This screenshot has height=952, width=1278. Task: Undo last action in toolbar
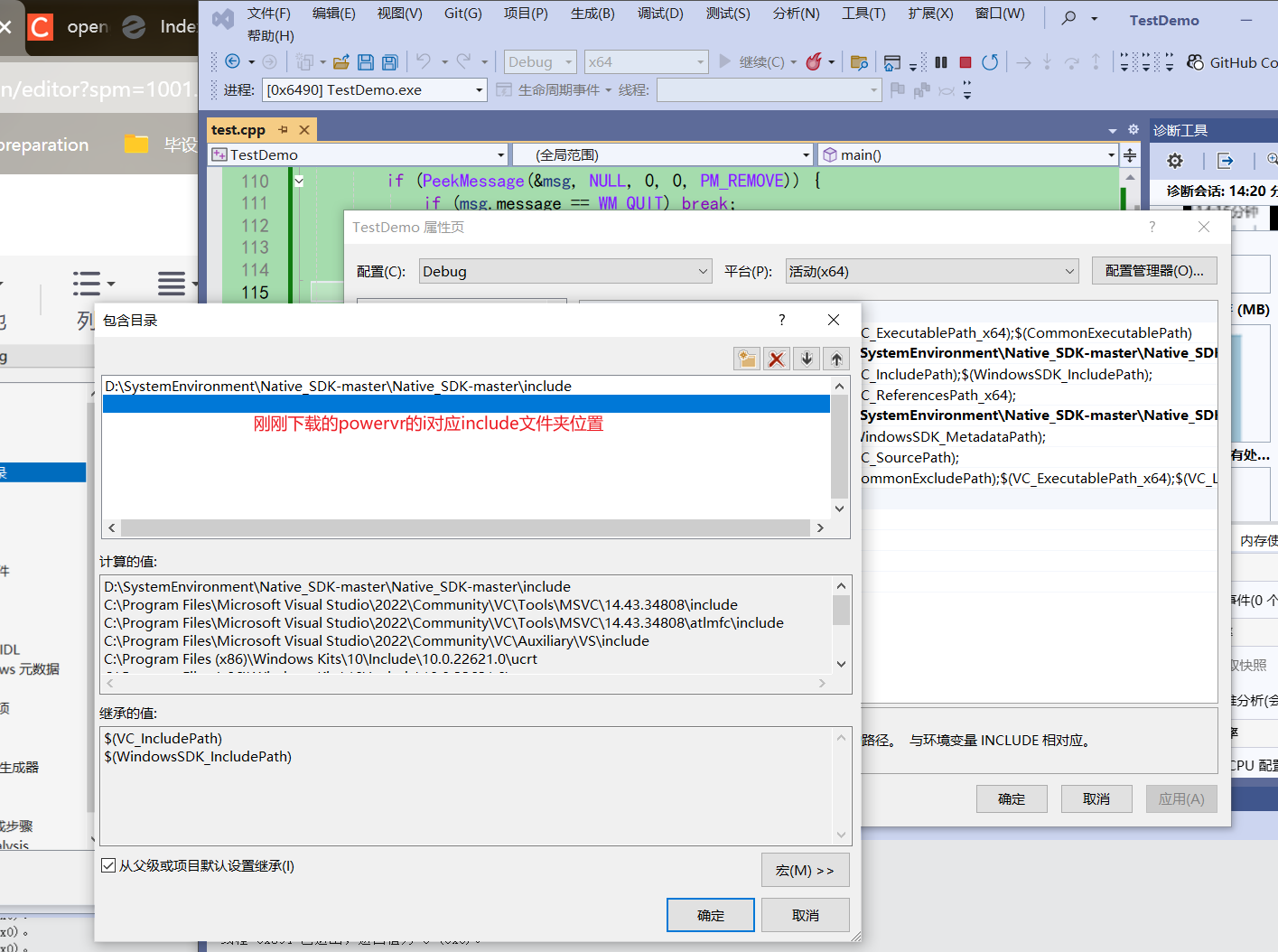[x=424, y=61]
